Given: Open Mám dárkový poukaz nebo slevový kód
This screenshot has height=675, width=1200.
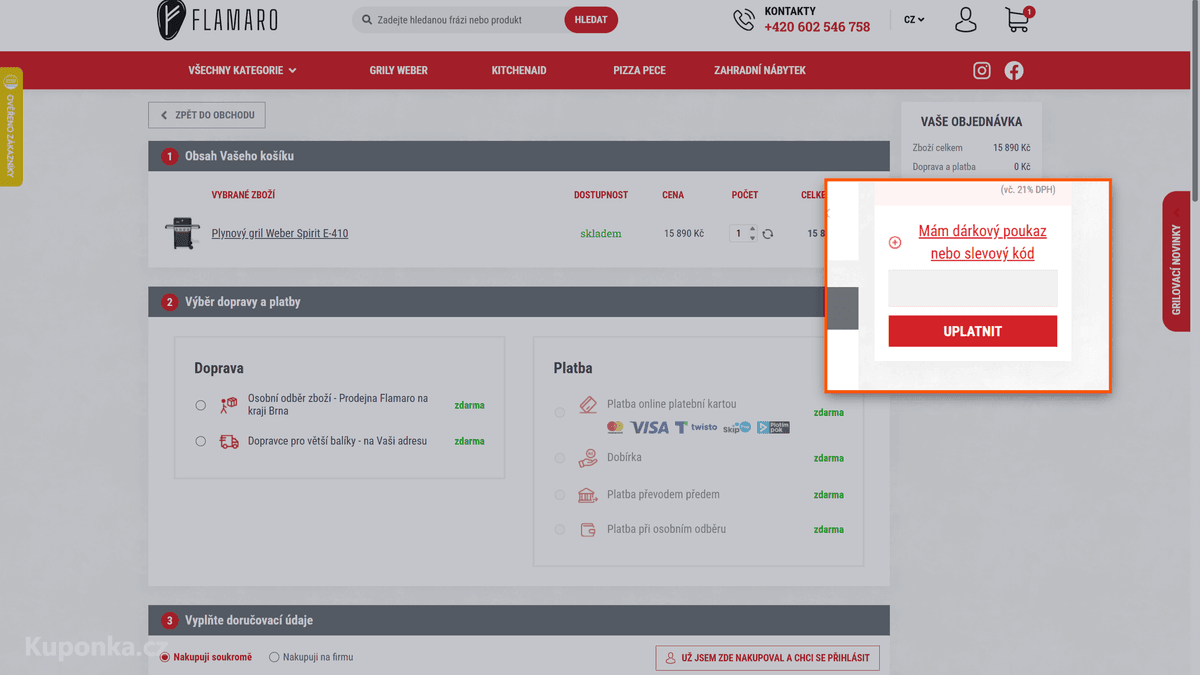Looking at the screenshot, I should [982, 242].
